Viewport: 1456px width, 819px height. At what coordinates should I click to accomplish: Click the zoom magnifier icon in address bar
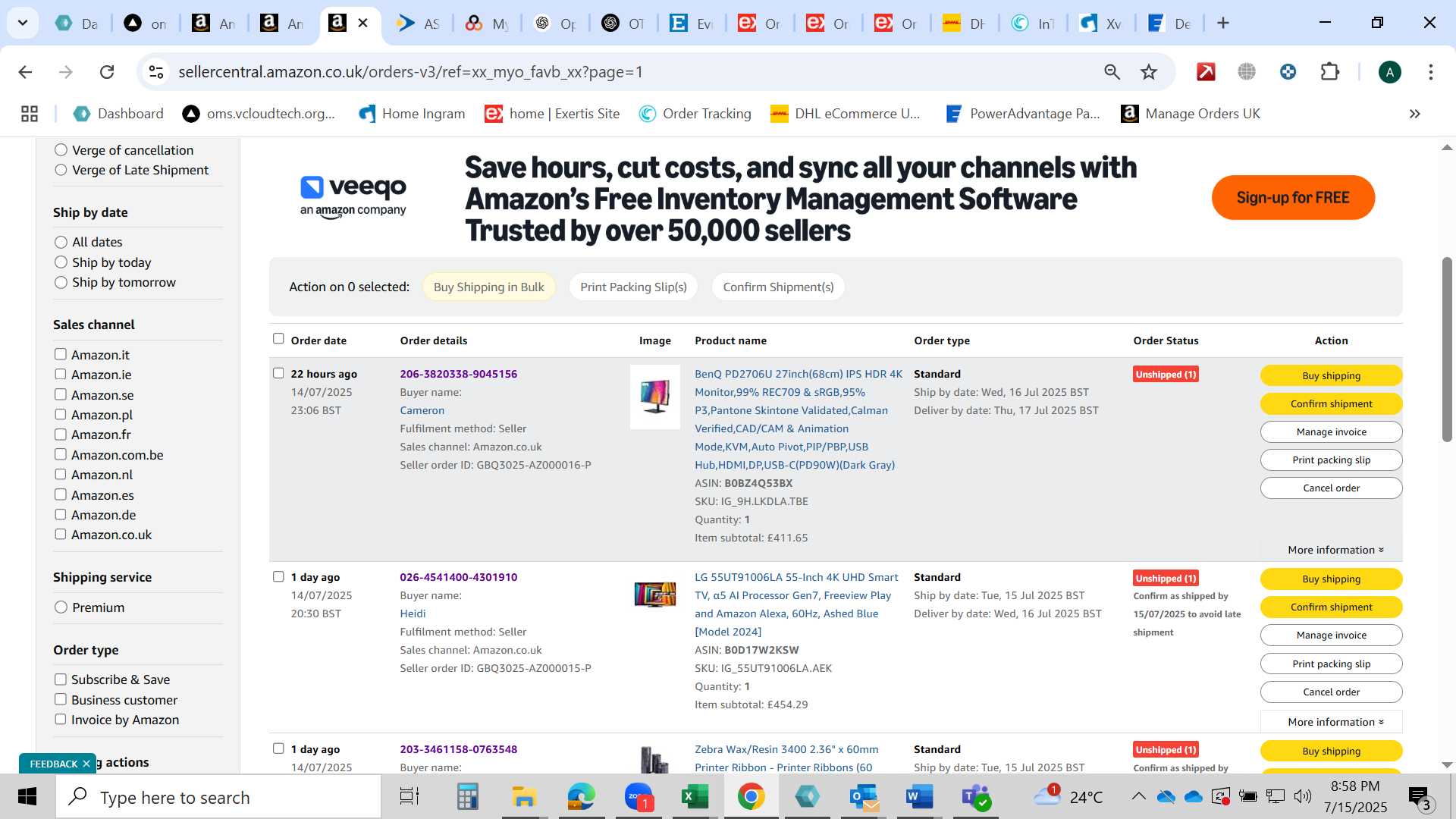(1112, 72)
